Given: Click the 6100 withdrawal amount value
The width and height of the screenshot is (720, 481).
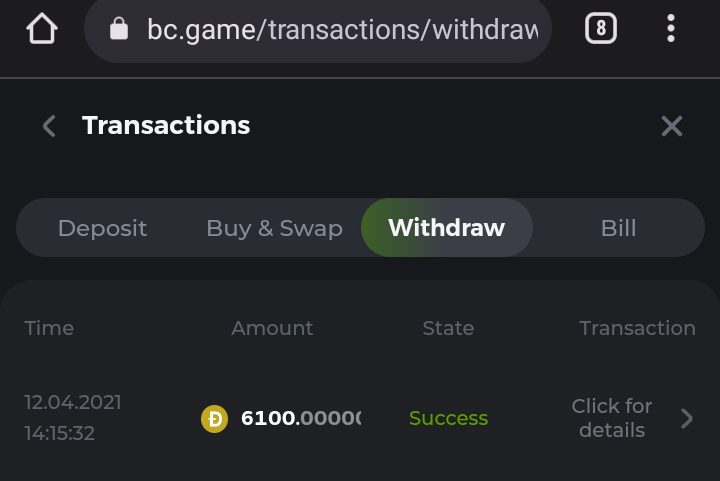Looking at the screenshot, I should (300, 418).
